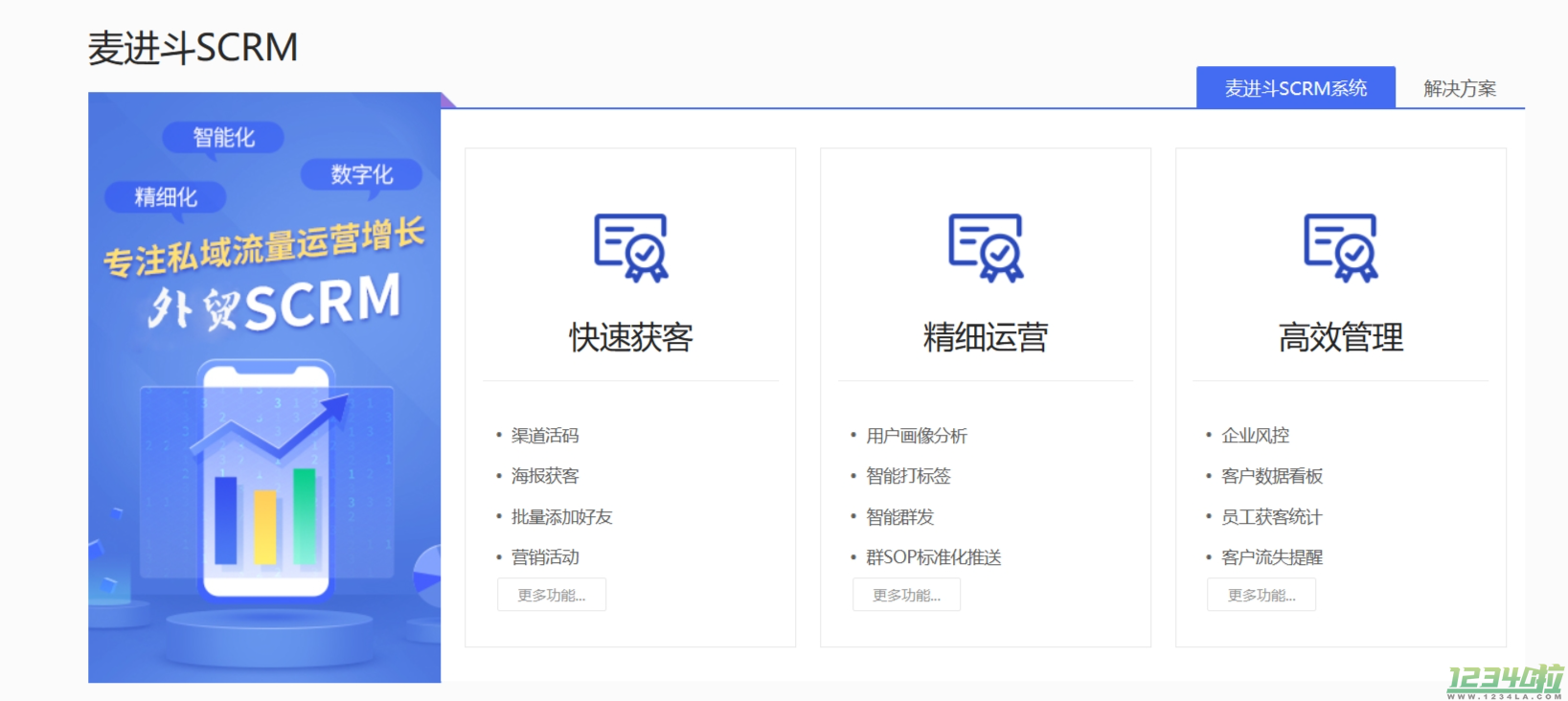Click the 快速获客 card heading

point(630,337)
